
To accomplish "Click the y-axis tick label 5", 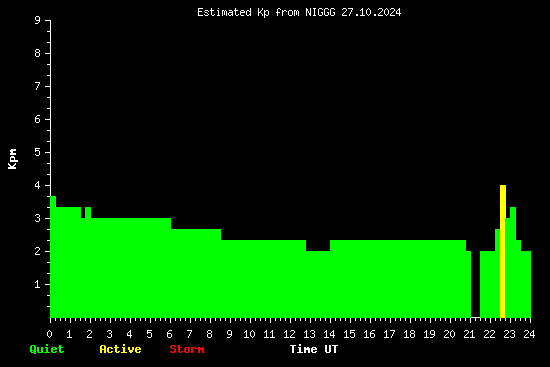I will [x=38, y=152].
